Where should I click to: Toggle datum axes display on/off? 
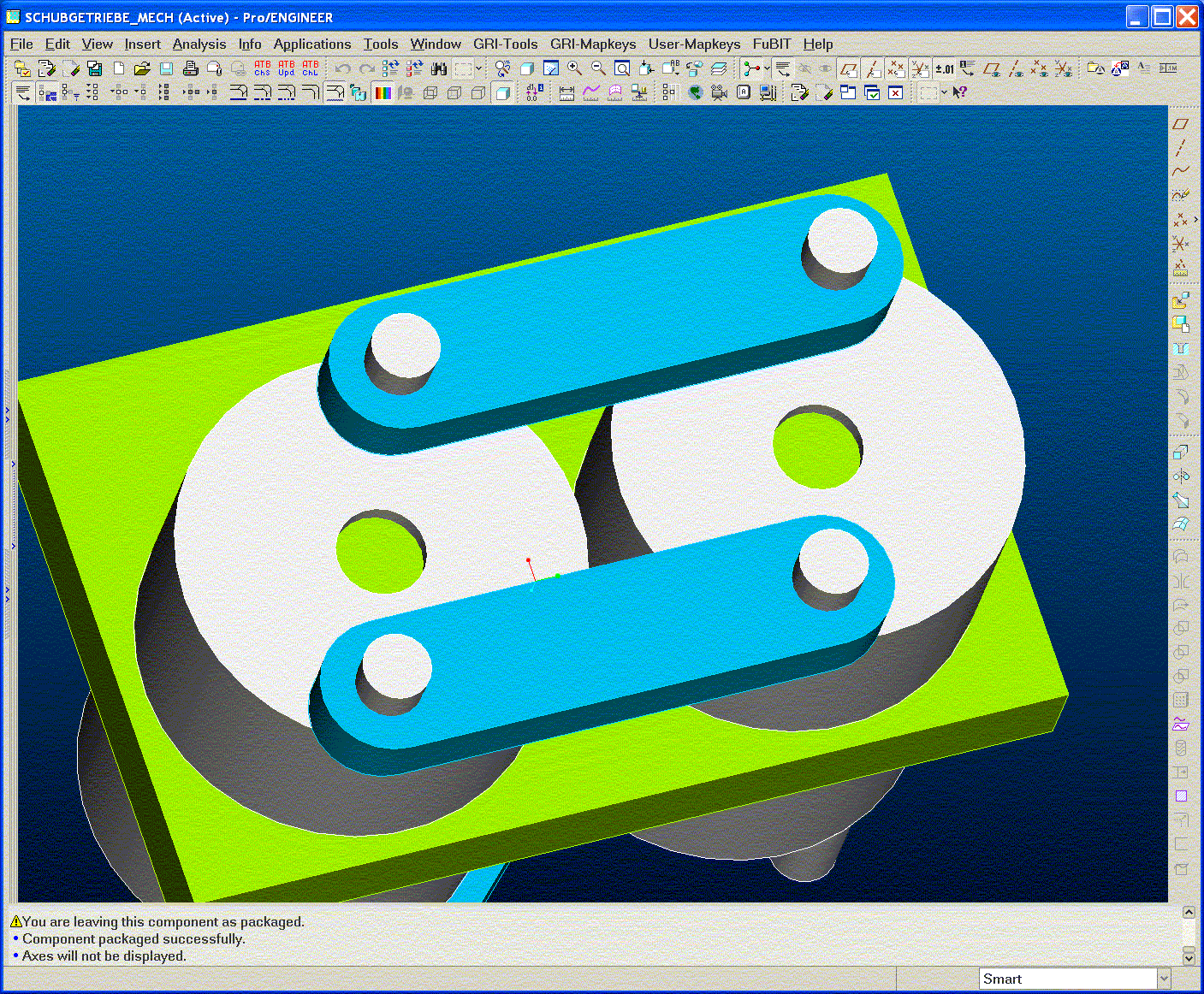click(872, 68)
